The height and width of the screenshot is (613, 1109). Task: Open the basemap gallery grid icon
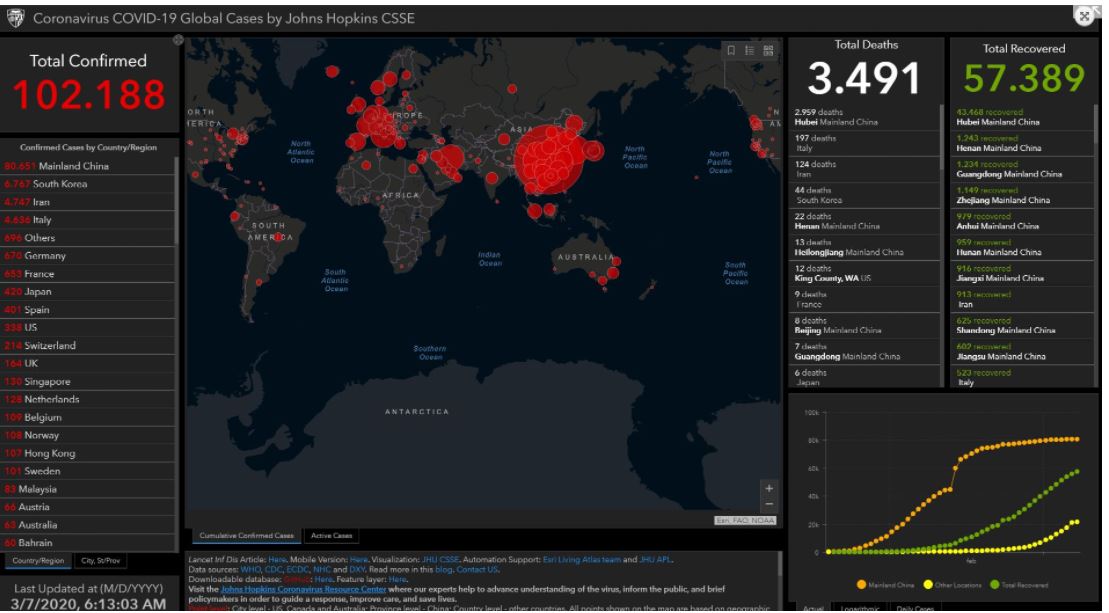tap(768, 50)
